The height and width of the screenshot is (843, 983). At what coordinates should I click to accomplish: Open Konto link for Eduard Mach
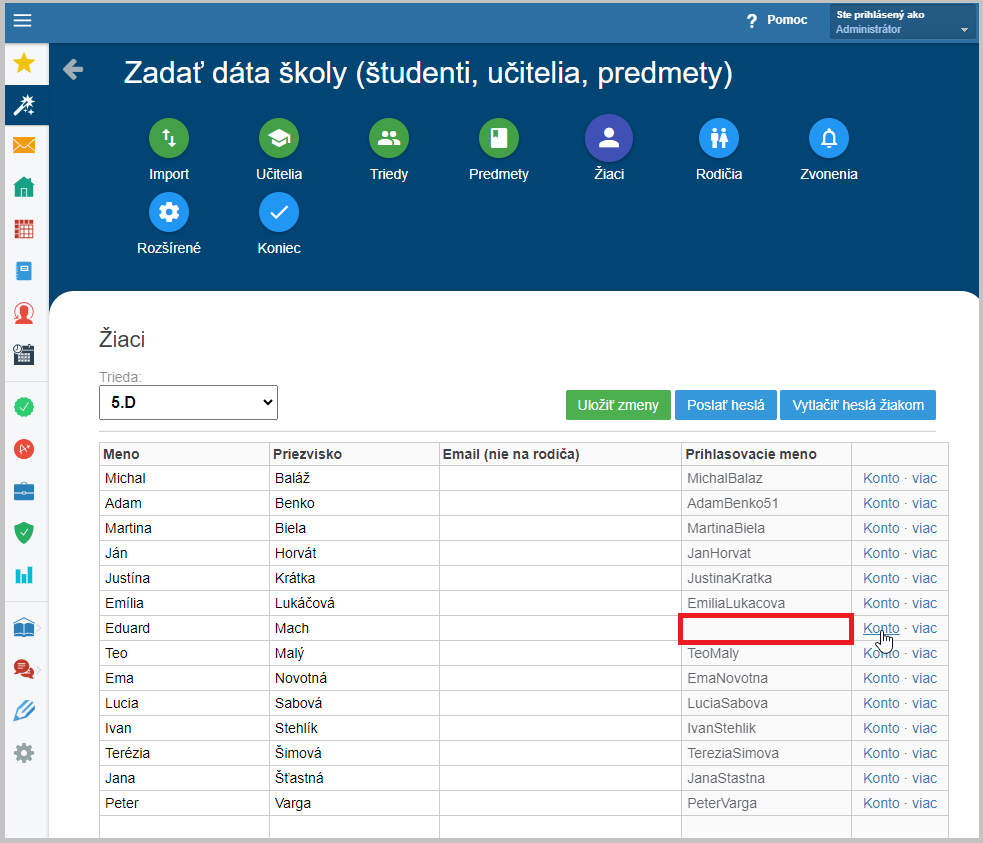coord(881,628)
